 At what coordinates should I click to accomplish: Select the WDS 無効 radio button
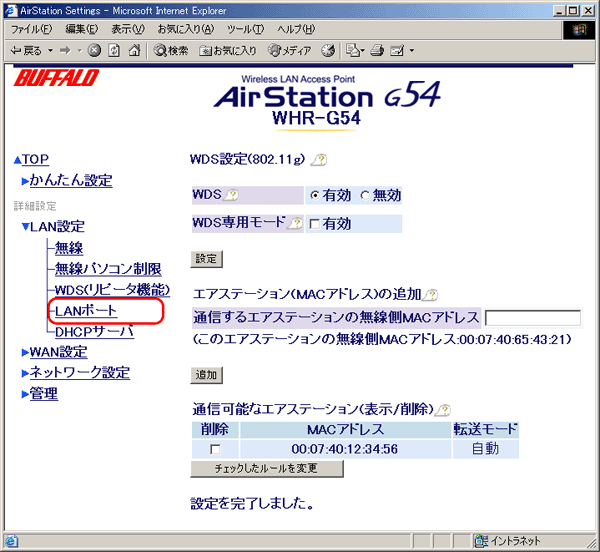click(365, 195)
